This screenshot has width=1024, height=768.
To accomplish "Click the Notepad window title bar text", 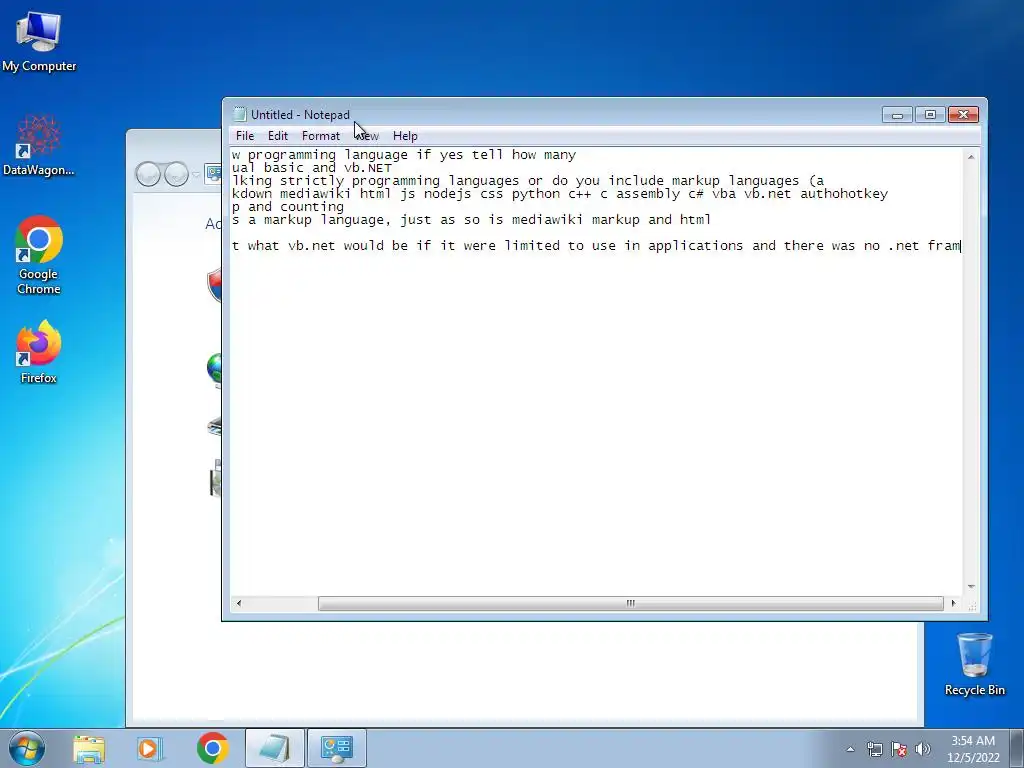I will coord(300,115).
